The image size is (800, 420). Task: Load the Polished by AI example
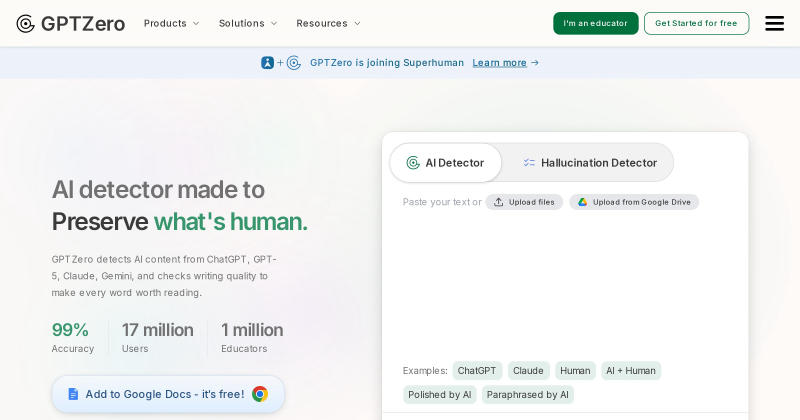point(439,394)
